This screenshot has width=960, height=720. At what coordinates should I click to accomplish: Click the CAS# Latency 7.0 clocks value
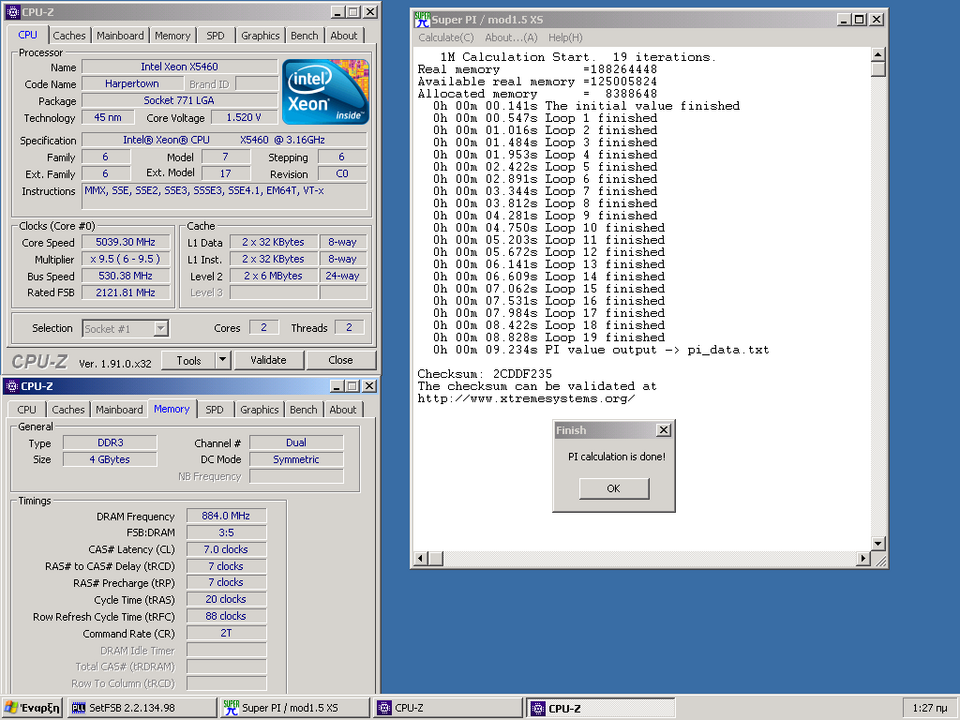(226, 550)
